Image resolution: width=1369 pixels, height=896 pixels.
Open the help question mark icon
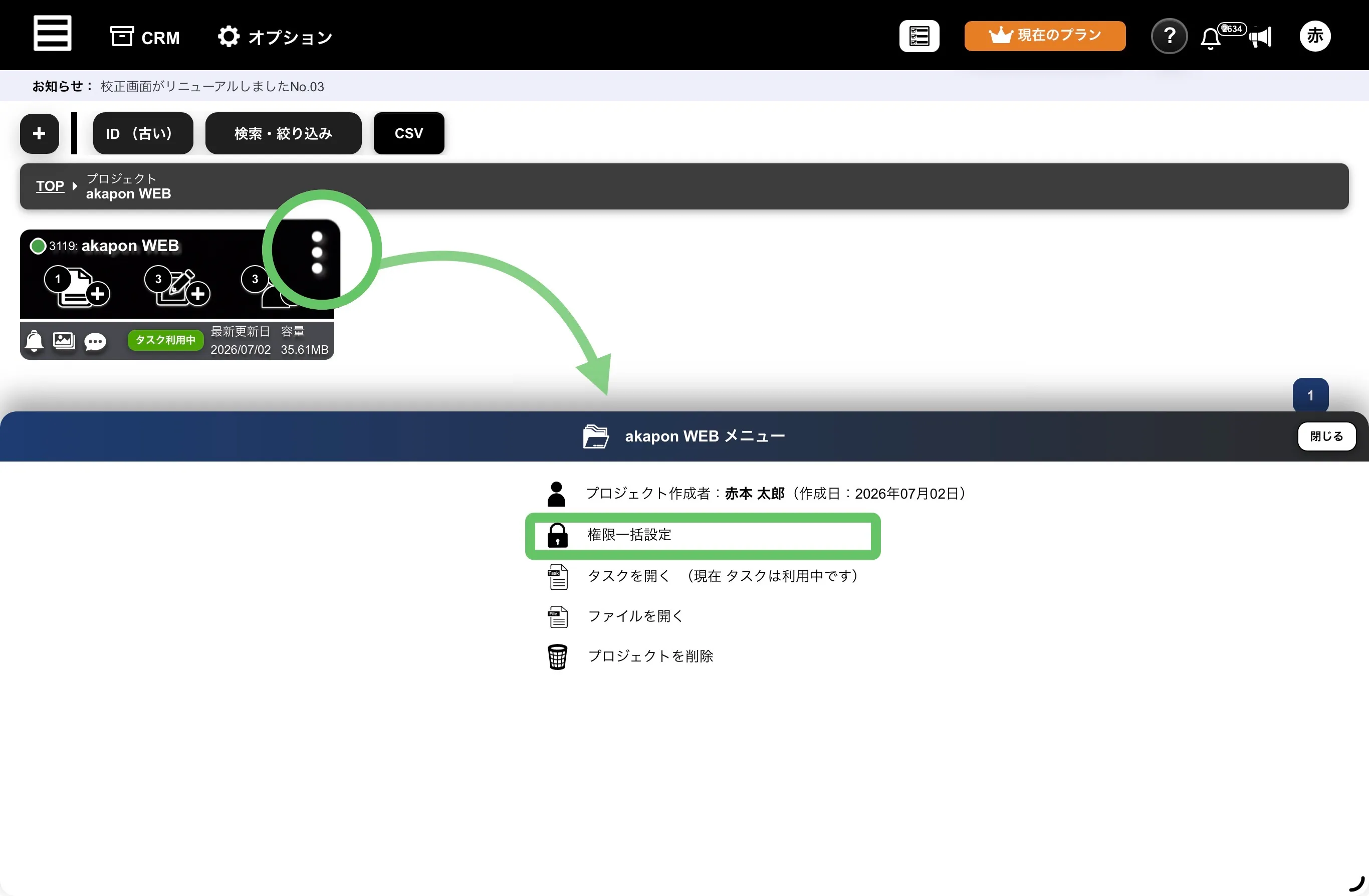(1169, 36)
